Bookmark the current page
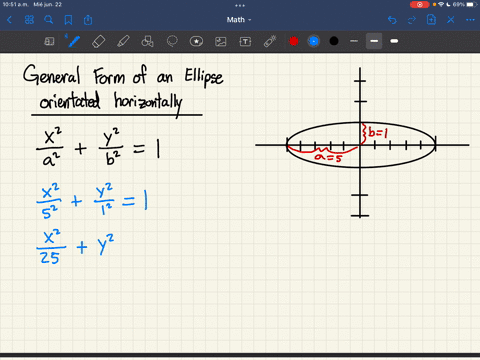 click(68, 20)
